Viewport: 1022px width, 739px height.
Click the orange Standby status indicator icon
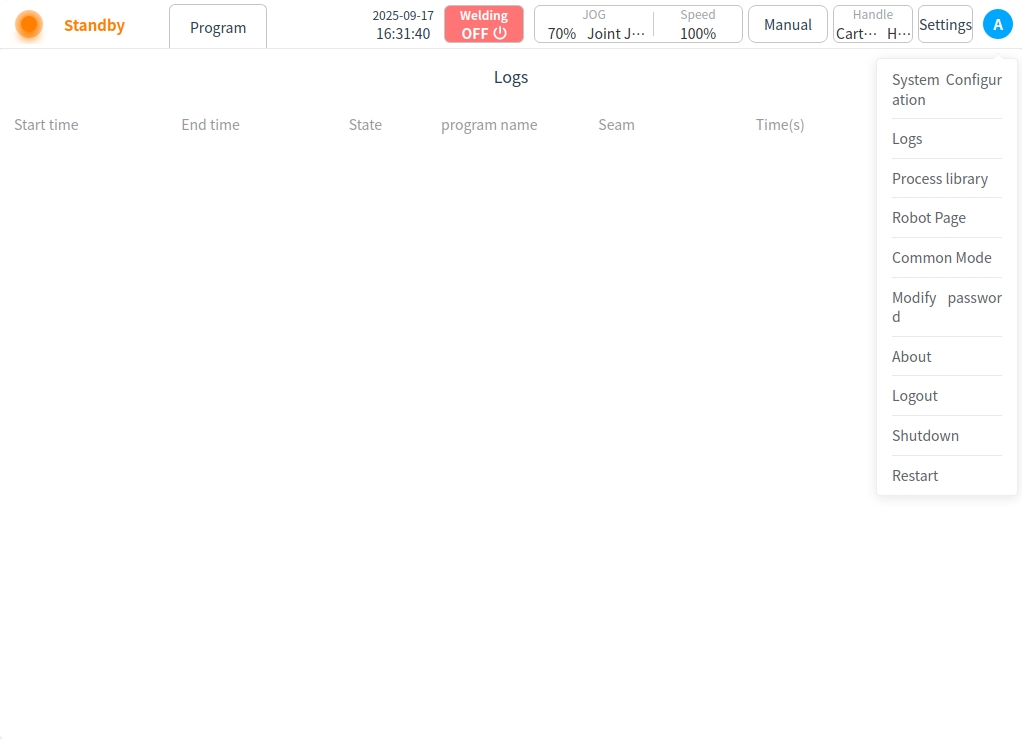click(29, 25)
